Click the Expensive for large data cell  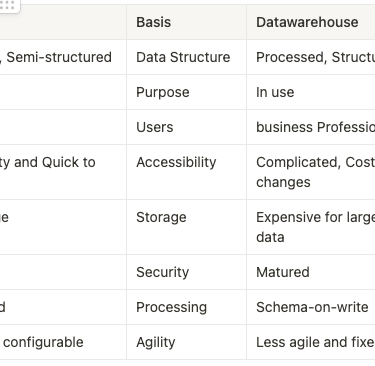point(311,227)
